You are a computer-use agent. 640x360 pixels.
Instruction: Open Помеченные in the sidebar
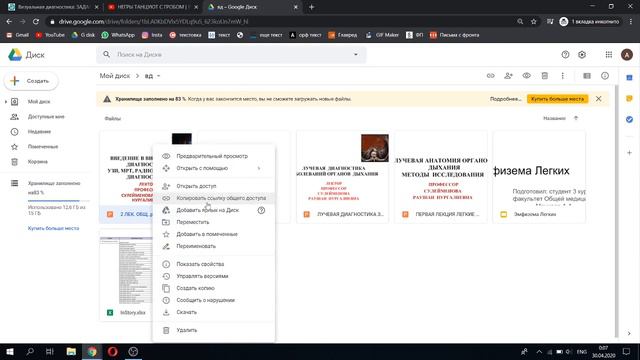[x=43, y=147]
